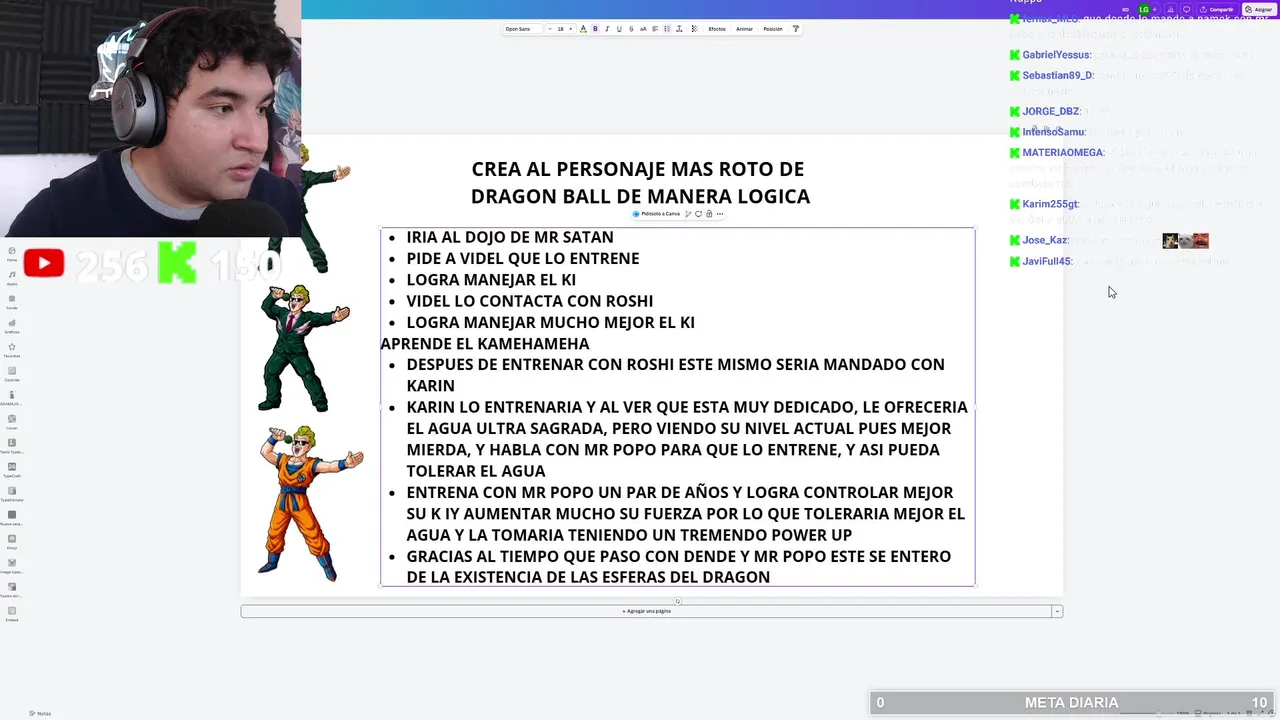Click the username JORGE_DBZ in chat
1280x720 pixels.
(1051, 111)
